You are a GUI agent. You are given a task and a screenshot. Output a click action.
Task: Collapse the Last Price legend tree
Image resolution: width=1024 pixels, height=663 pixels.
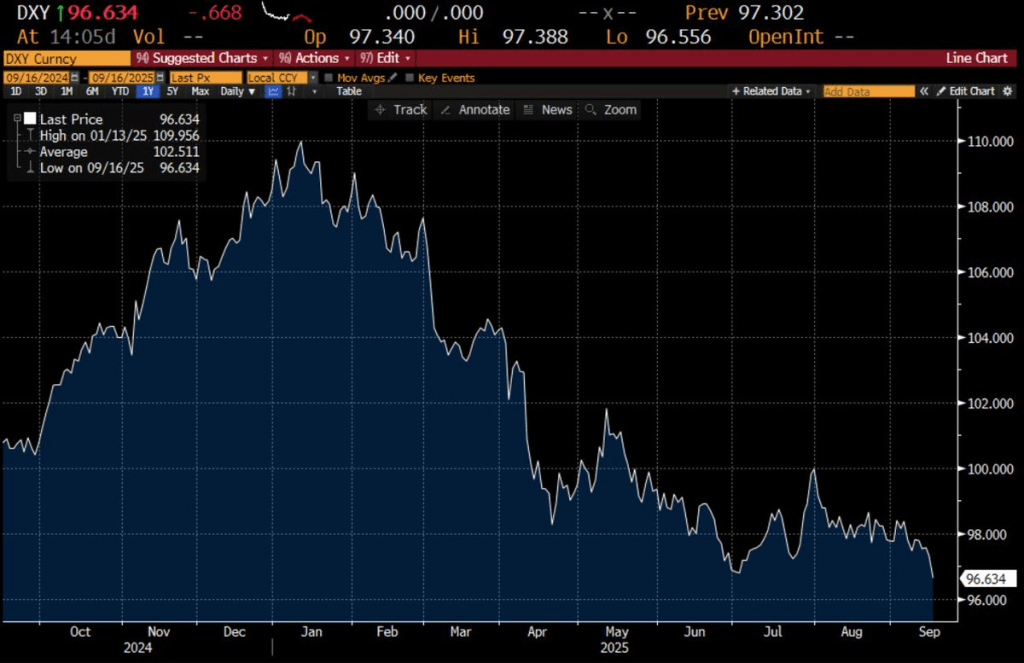(18, 119)
